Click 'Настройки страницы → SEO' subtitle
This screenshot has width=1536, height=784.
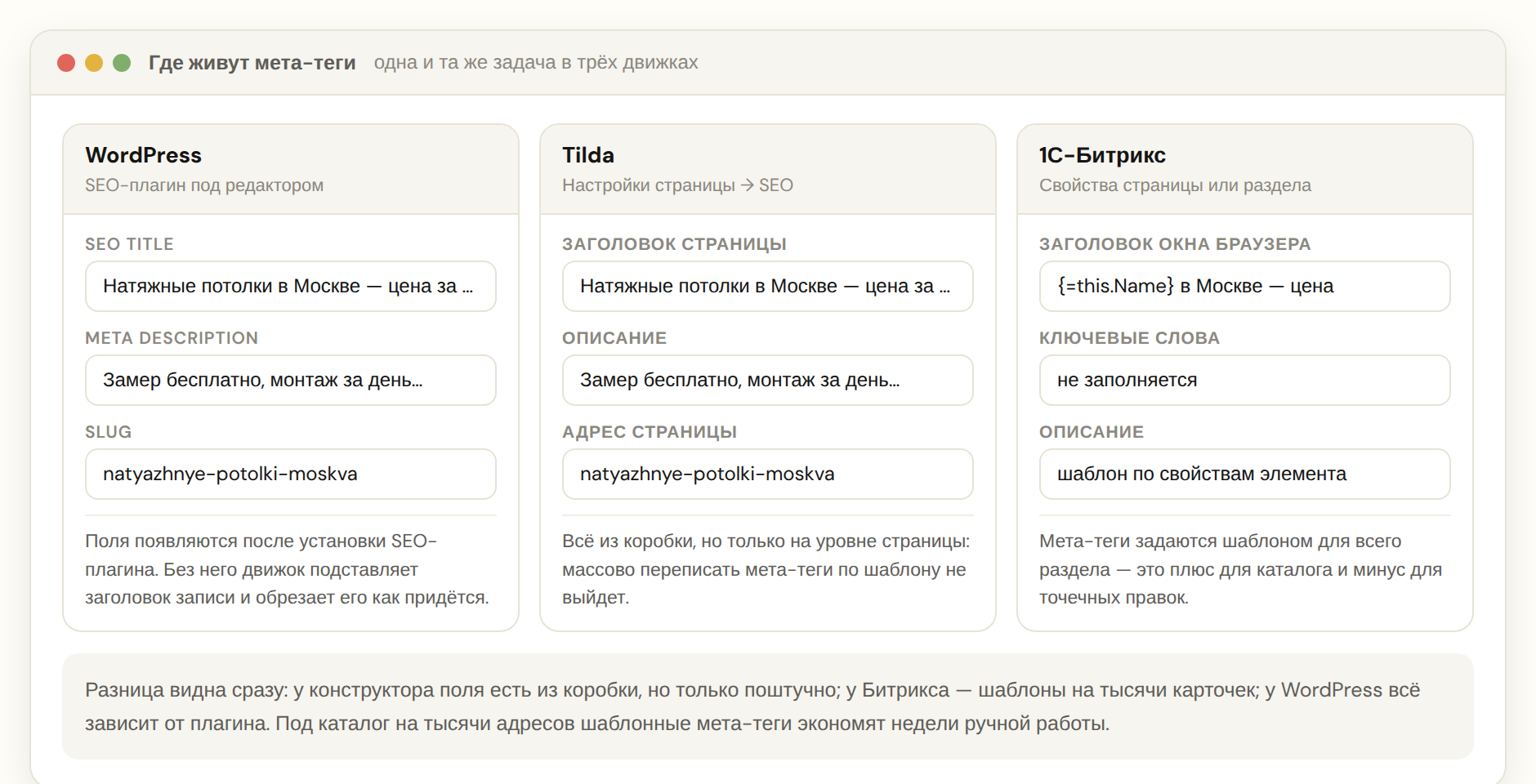[x=677, y=185]
